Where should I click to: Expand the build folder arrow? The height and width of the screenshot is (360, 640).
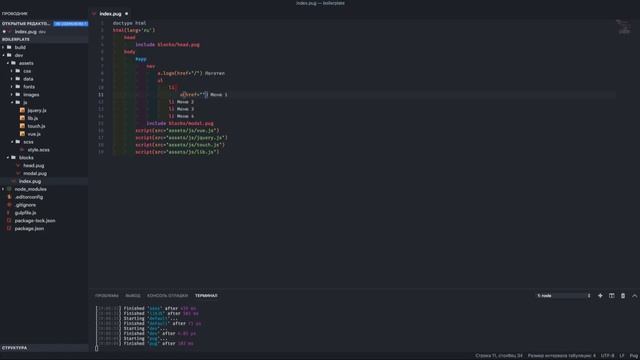[3, 47]
